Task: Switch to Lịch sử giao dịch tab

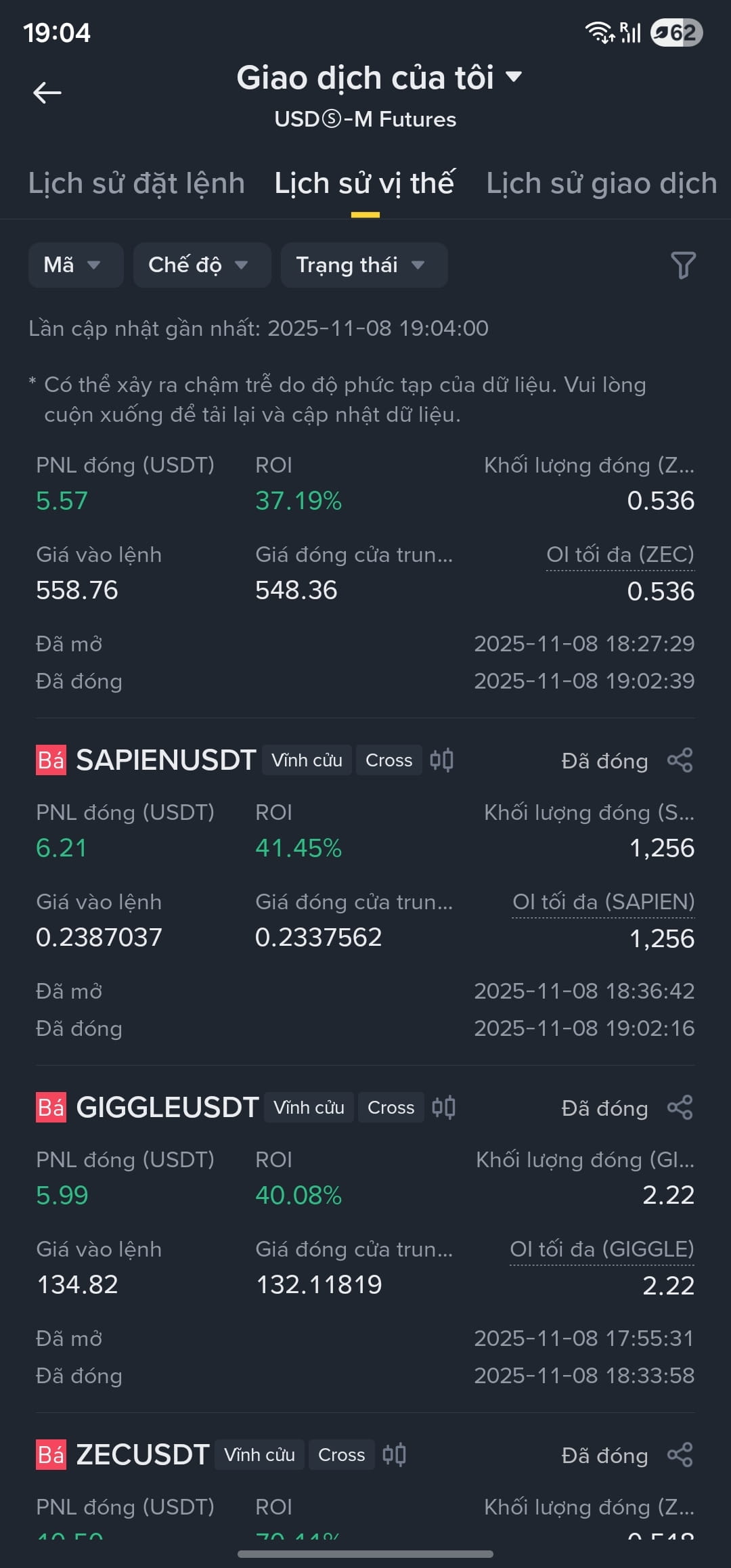Action: (x=601, y=183)
